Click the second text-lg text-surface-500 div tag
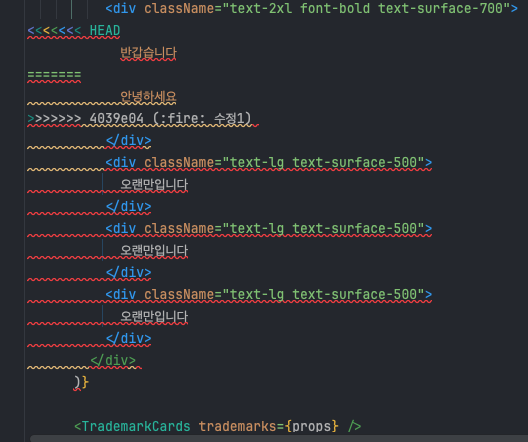The image size is (528, 442). pyautogui.click(x=269, y=229)
